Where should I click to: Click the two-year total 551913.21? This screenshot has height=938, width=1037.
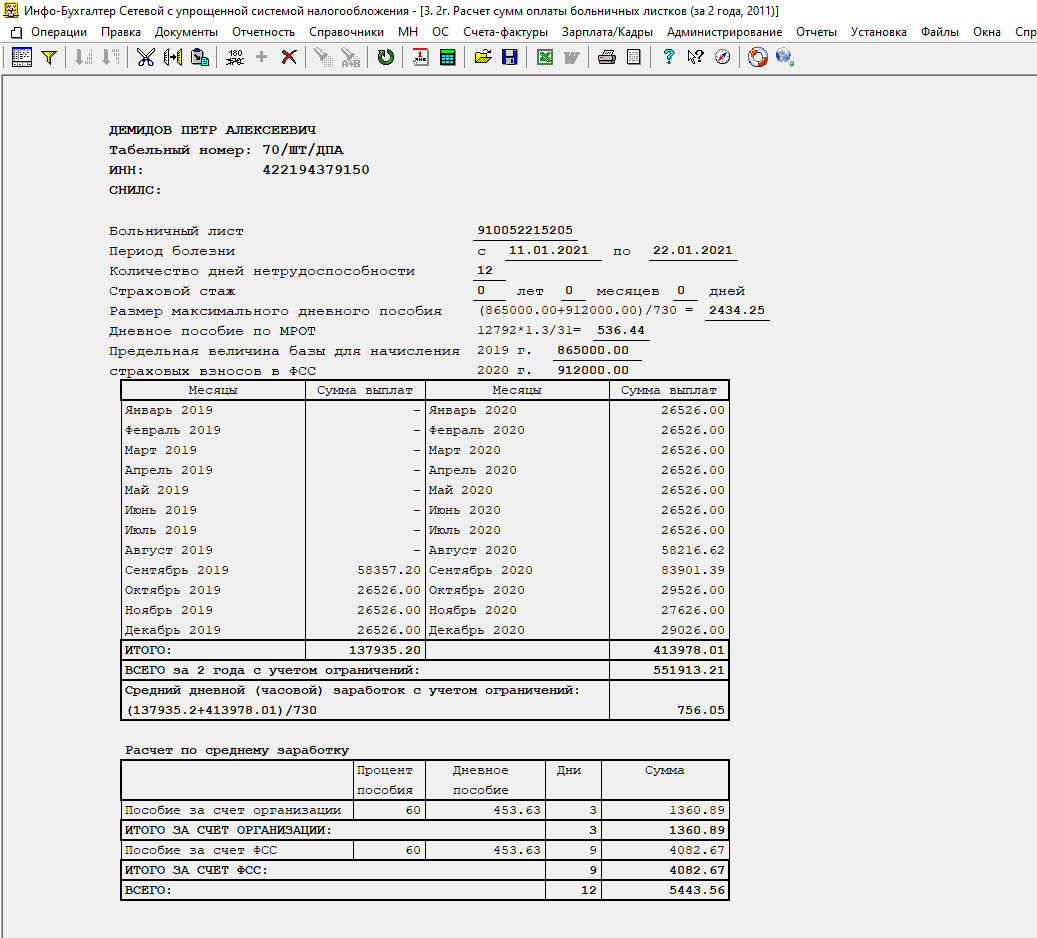point(689,670)
